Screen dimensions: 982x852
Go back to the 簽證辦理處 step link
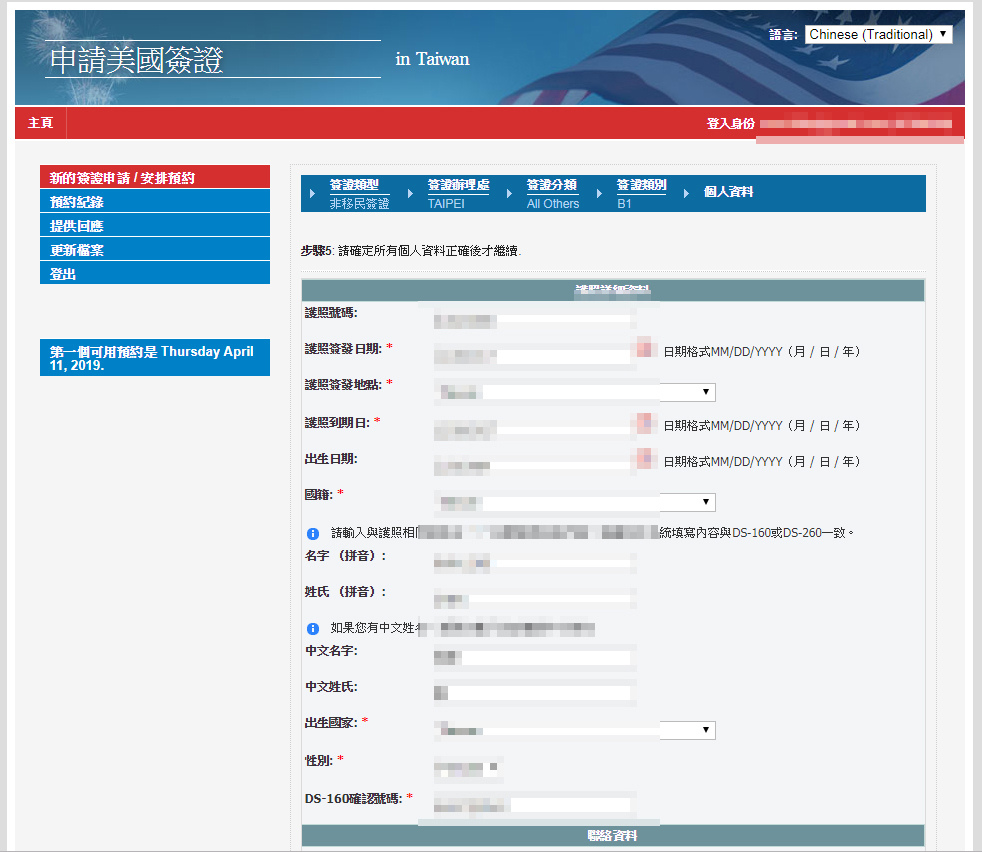pos(458,185)
